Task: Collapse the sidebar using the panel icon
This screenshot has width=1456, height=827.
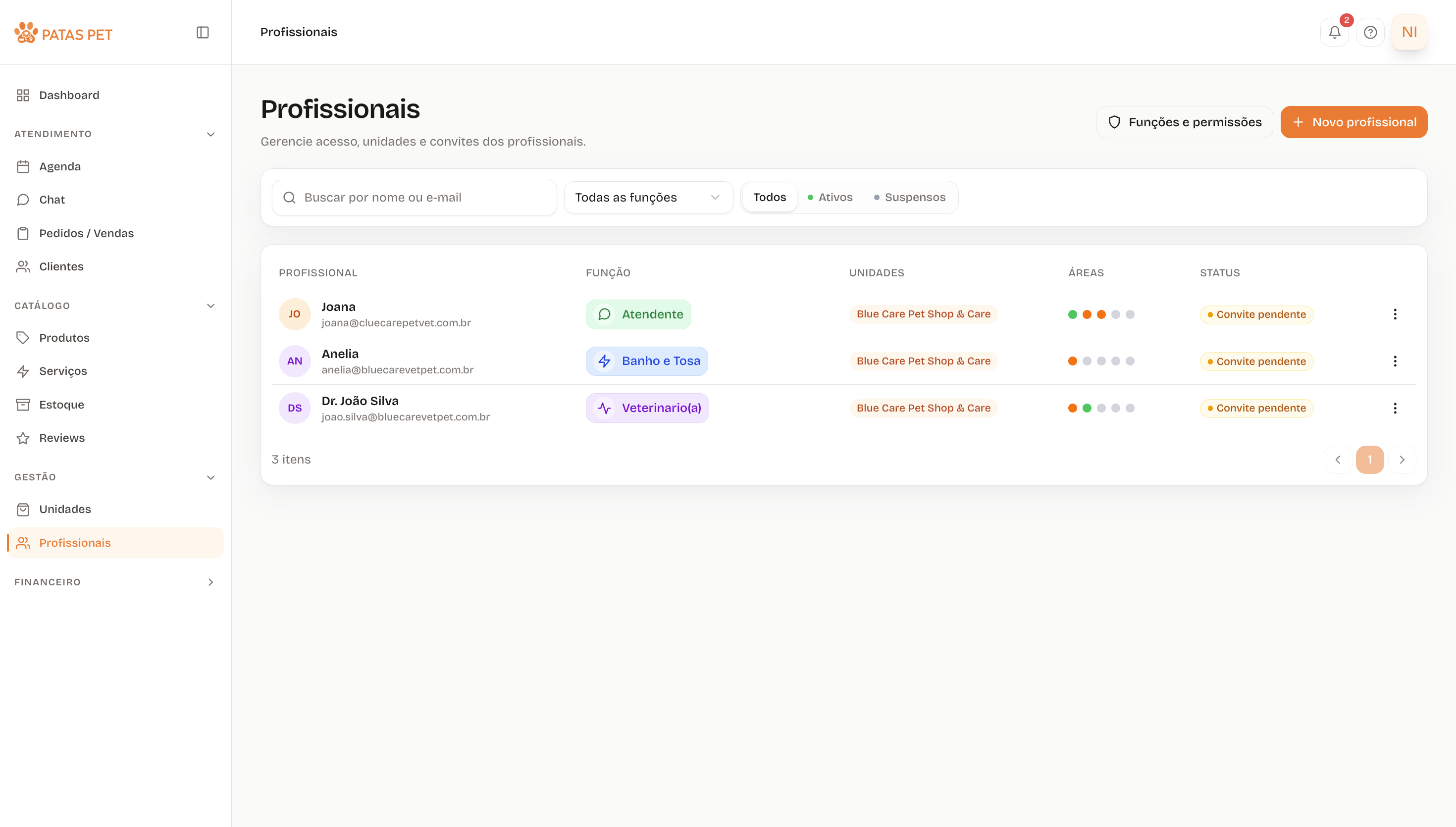Action: (203, 32)
